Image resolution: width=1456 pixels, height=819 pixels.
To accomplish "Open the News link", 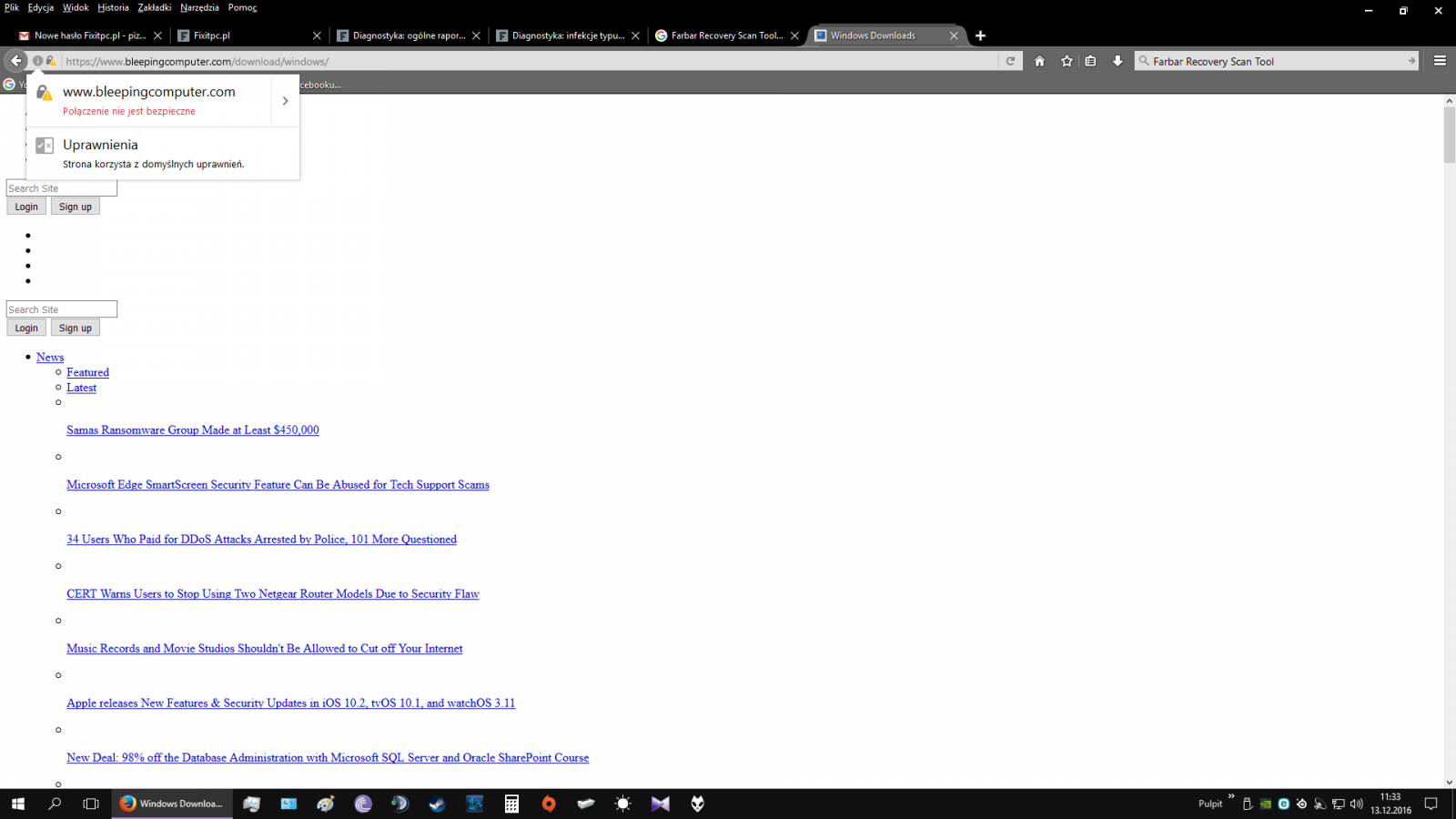I will tap(50, 357).
